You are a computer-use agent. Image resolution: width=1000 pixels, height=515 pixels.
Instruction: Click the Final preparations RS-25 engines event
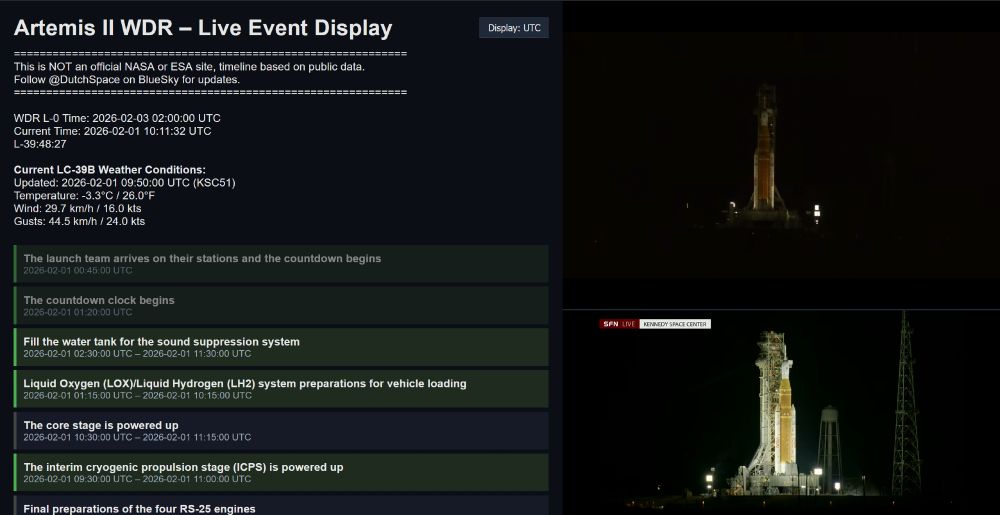[281, 506]
